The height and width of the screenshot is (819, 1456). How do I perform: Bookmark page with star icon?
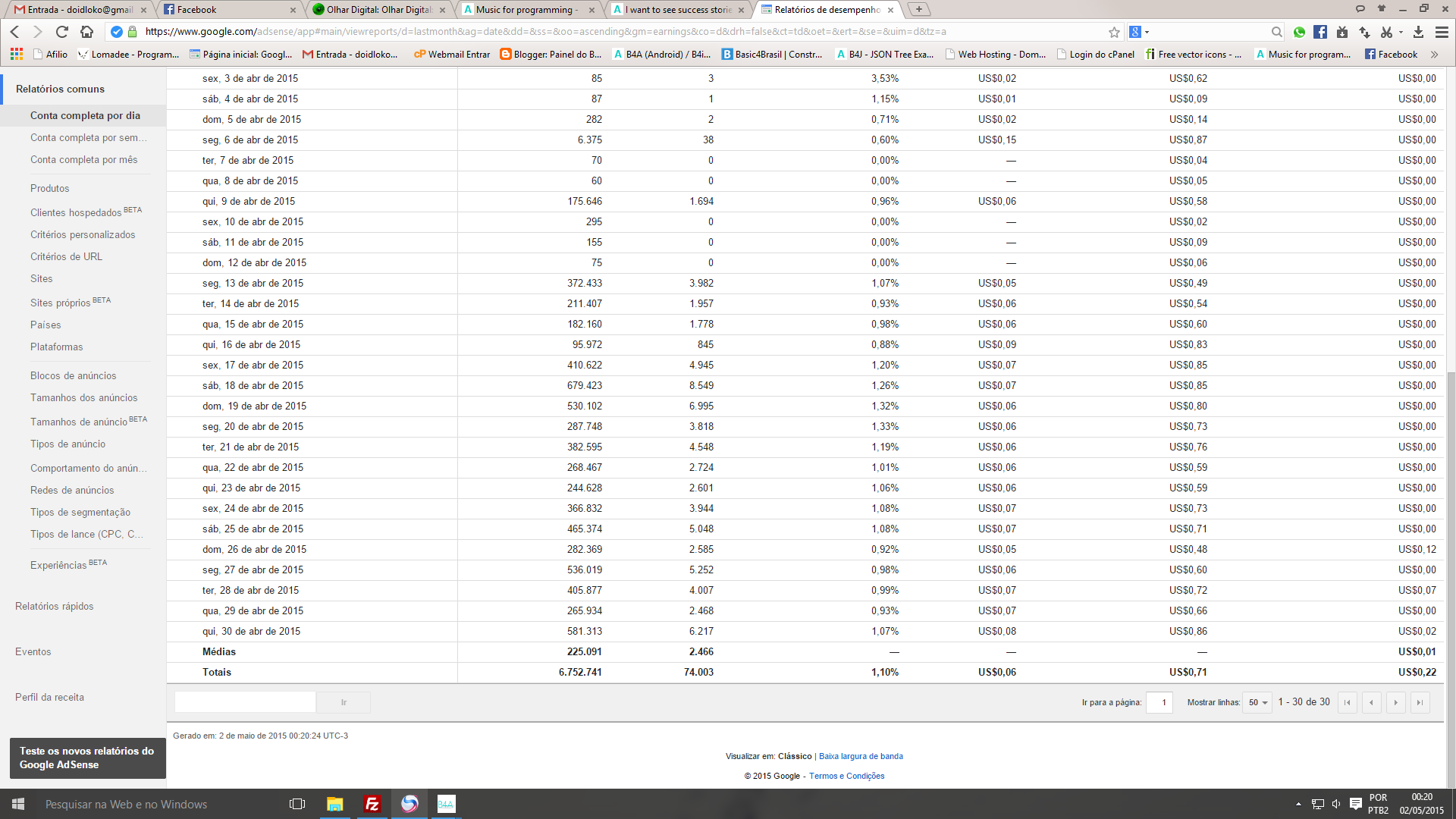pos(1114,32)
